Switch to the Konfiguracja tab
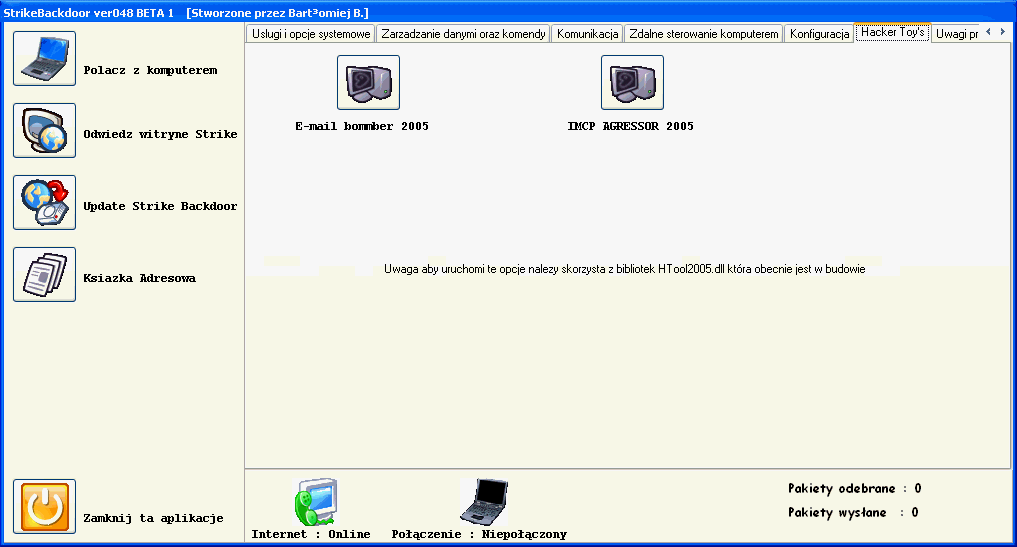Image resolution: width=1017 pixels, height=547 pixels. [819, 34]
